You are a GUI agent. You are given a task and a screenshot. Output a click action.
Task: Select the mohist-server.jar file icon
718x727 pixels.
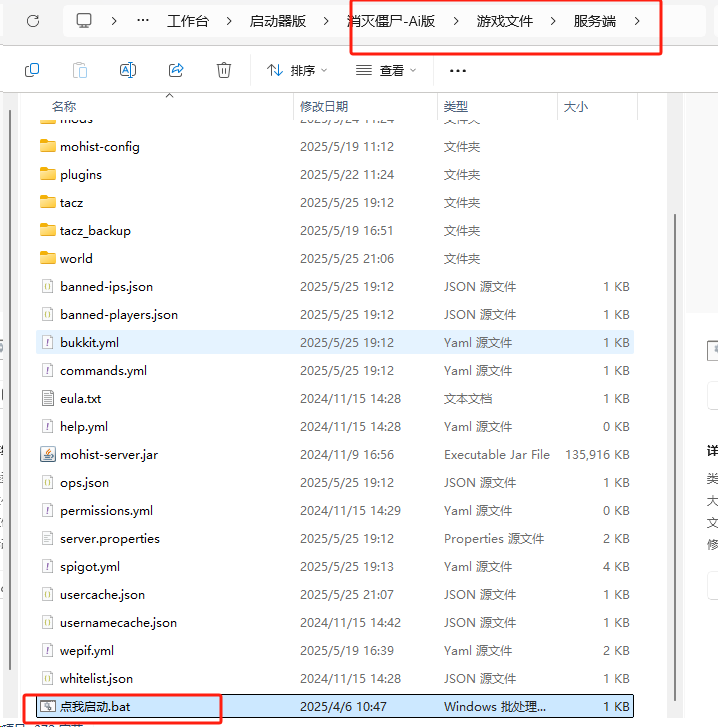(48, 454)
